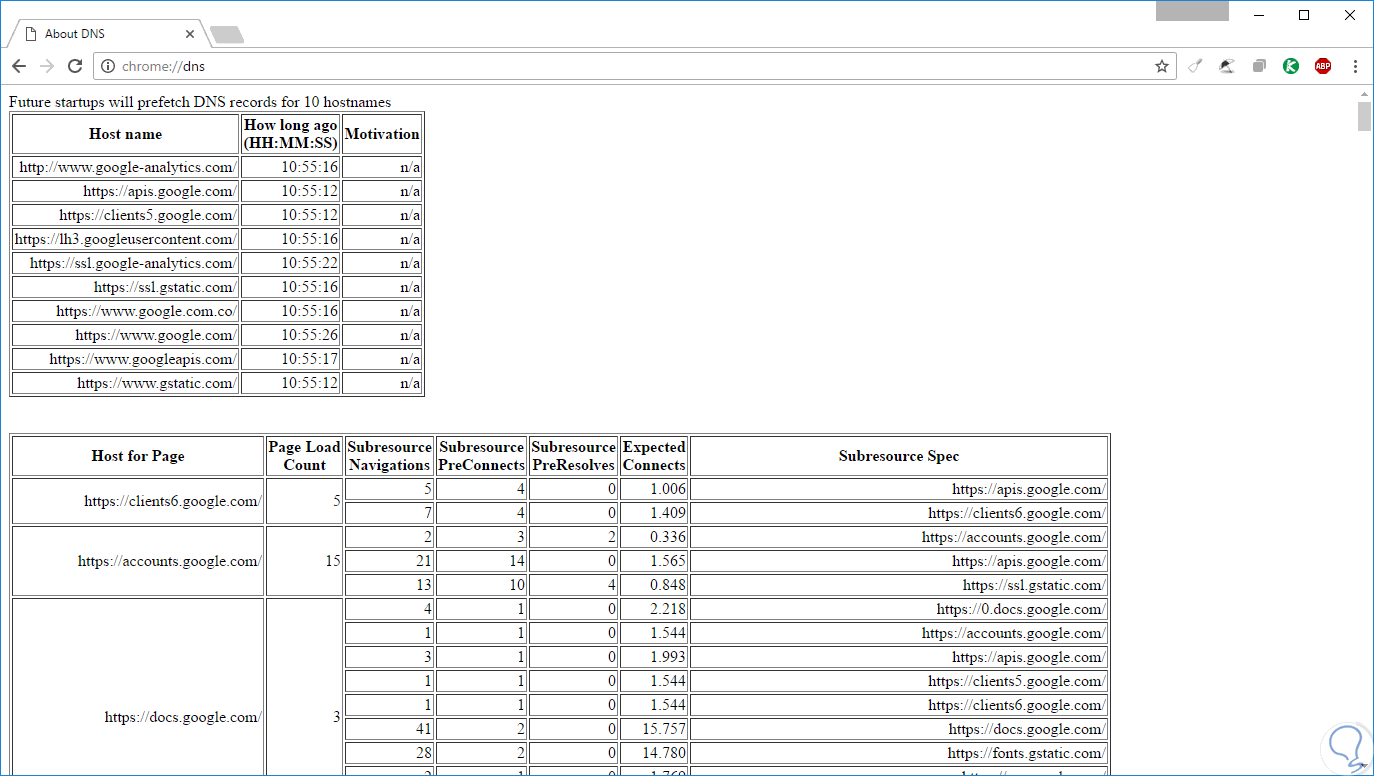Select https://ssl.gstatic.com/ in Subresource Spec column

click(x=899, y=585)
